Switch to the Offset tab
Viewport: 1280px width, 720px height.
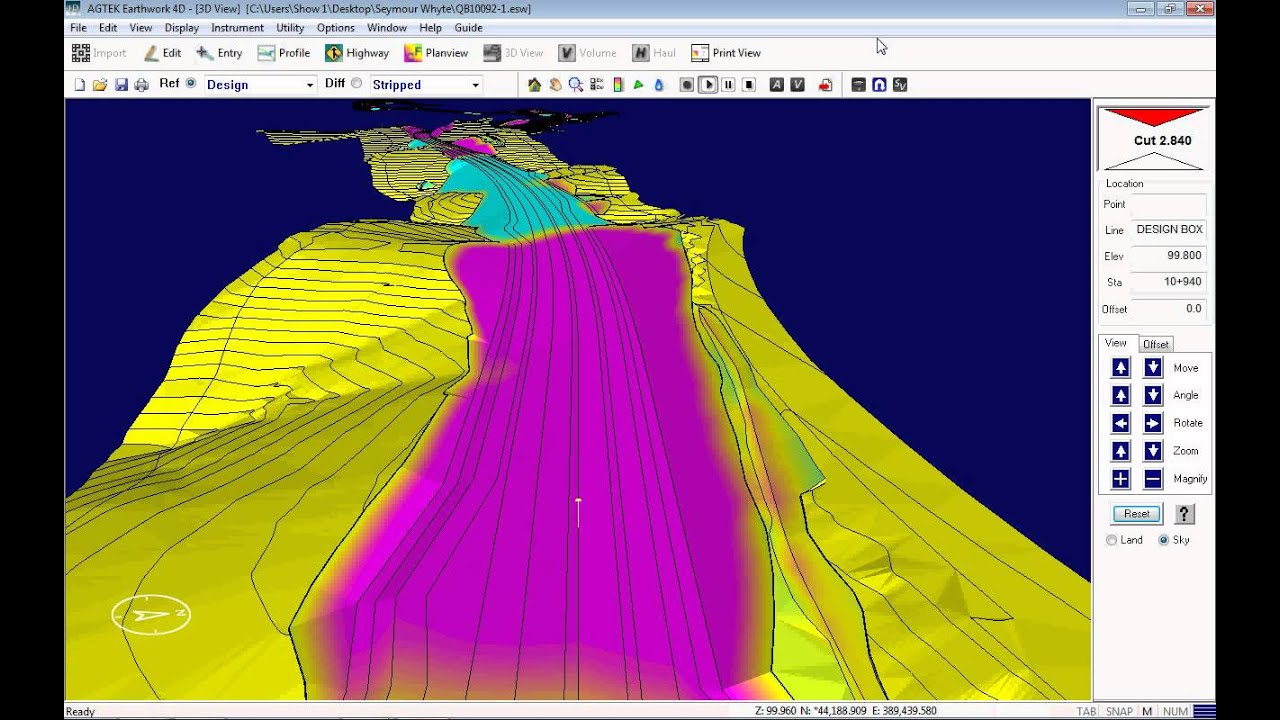1156,344
